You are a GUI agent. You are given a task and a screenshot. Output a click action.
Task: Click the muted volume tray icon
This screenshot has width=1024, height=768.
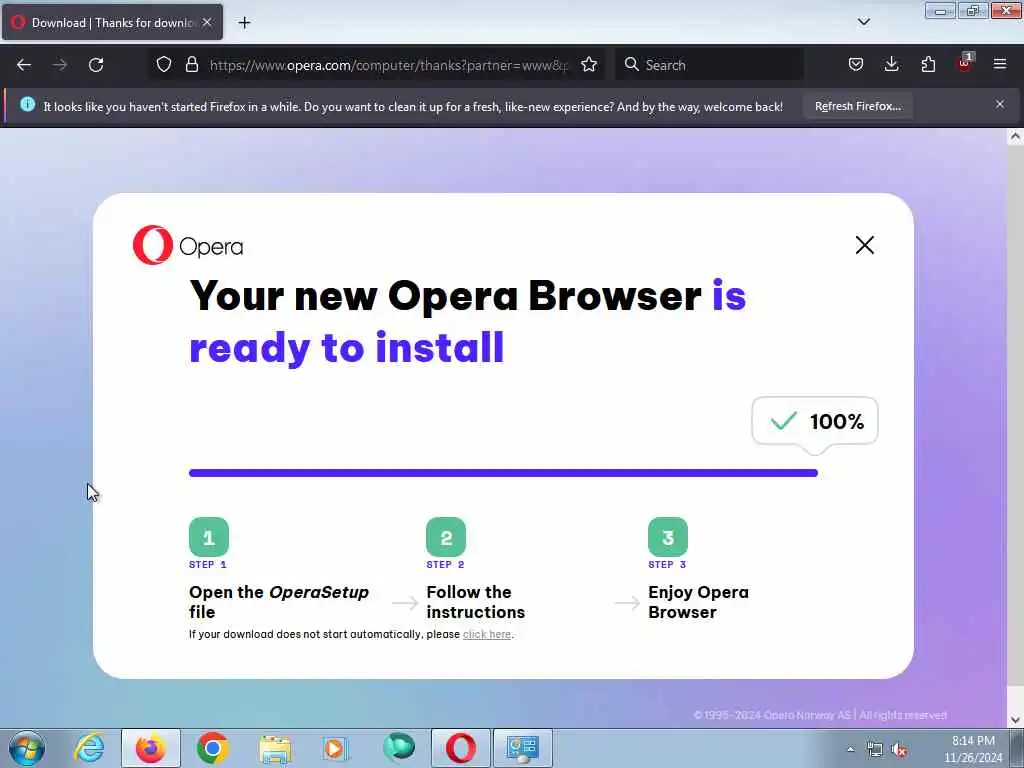(x=899, y=750)
